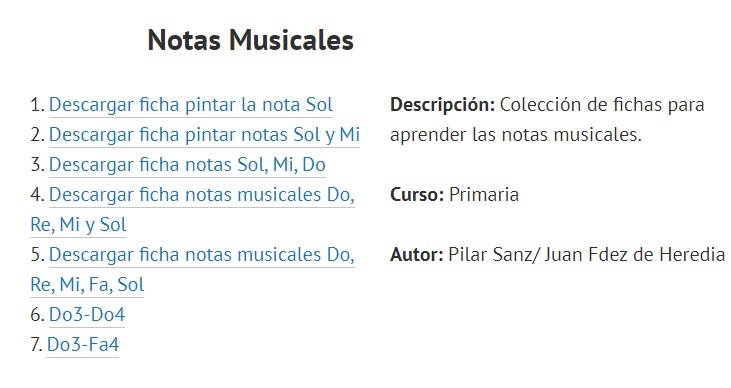Open the 'pintar la nota Sol' download link
This screenshot has height=388, width=731.
point(191,105)
